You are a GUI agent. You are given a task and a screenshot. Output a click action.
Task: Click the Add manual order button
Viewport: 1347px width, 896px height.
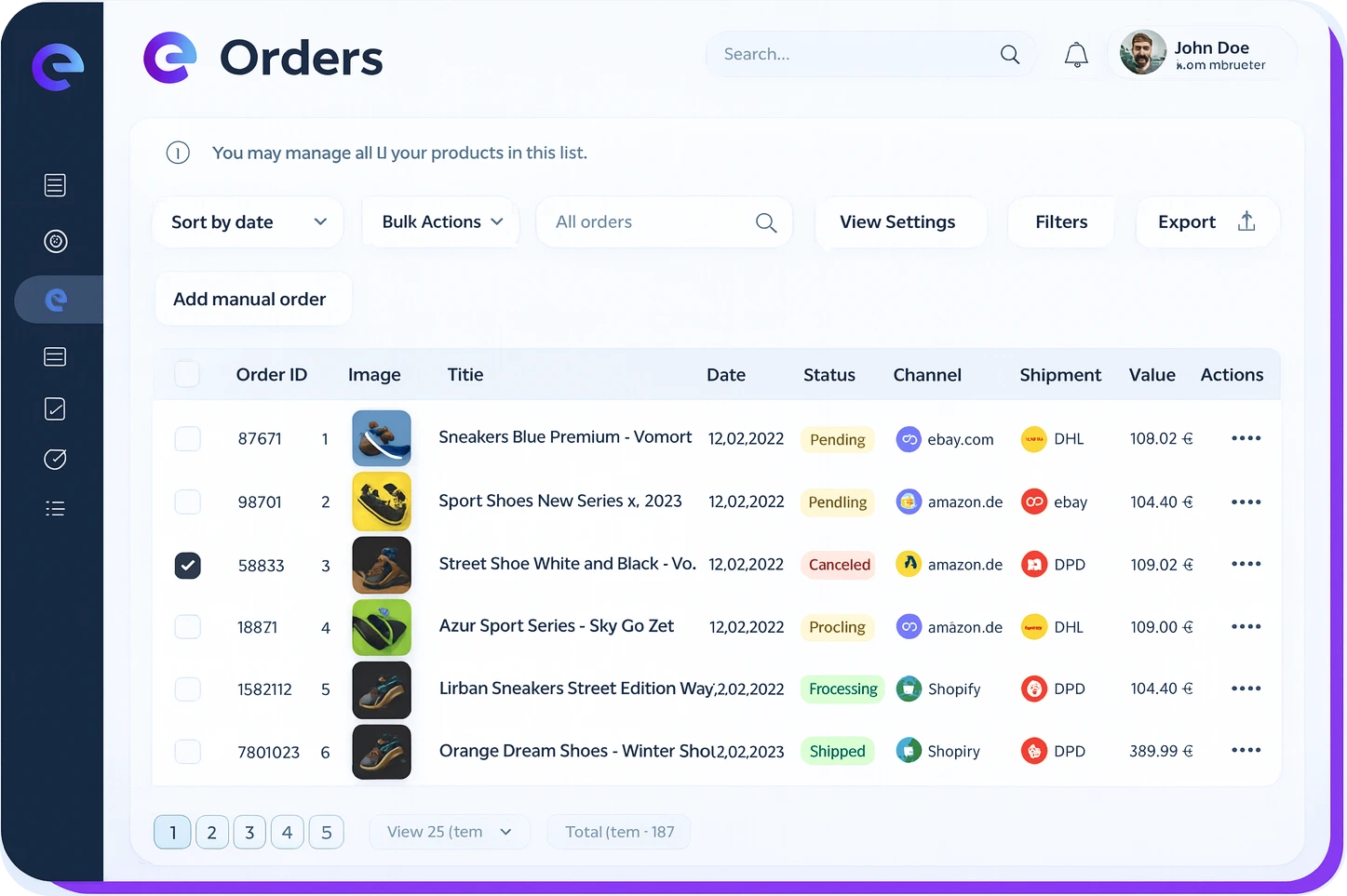pyautogui.click(x=249, y=300)
